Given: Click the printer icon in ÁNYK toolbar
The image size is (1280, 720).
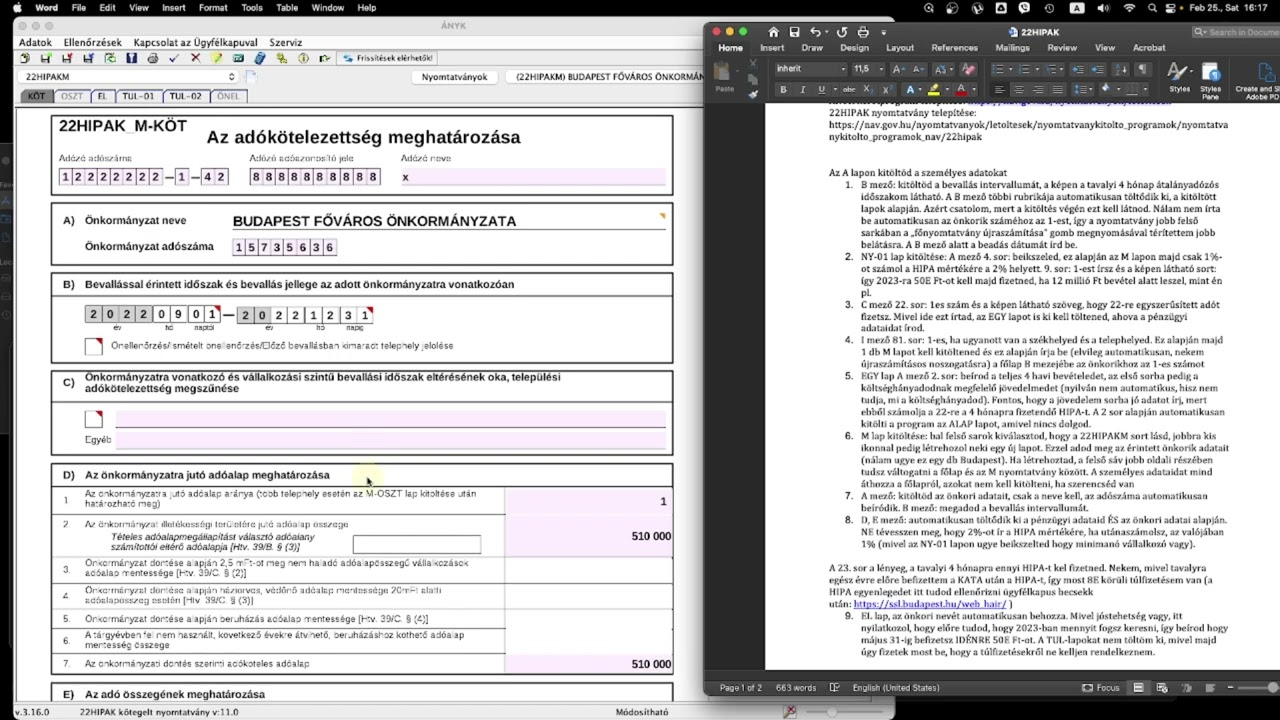Looking at the screenshot, I should [x=153, y=58].
